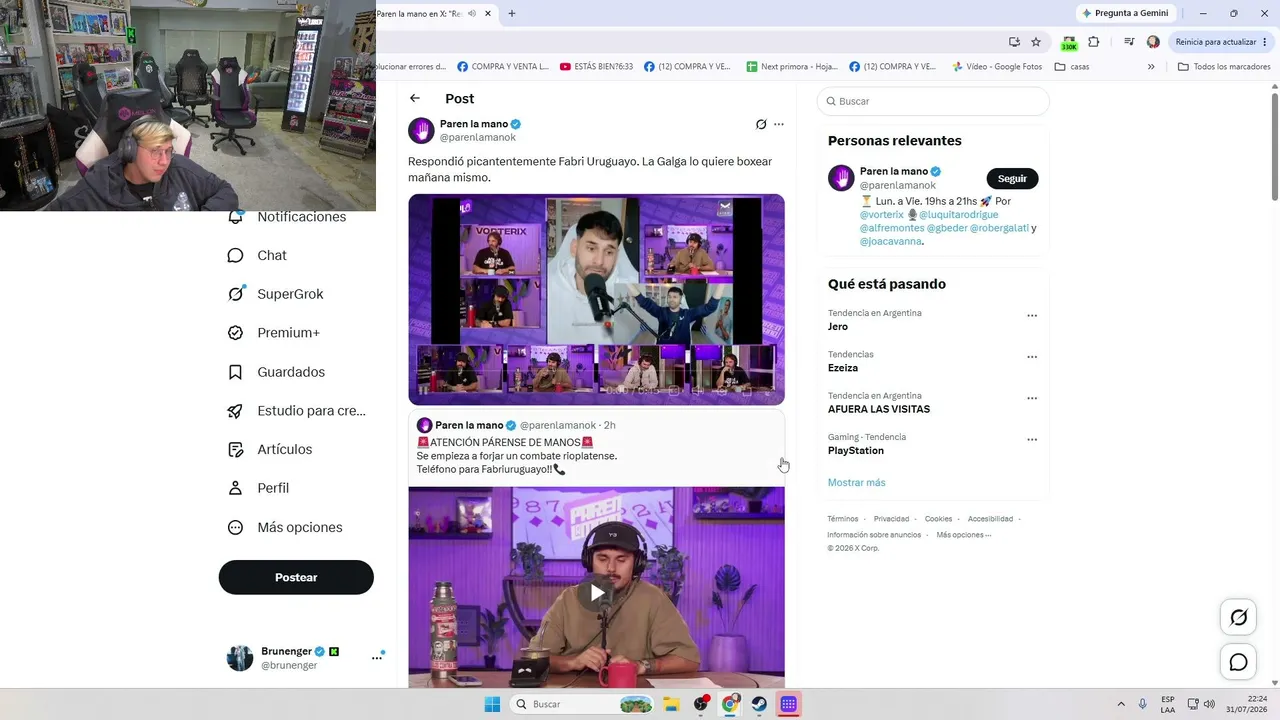Click Paren la mano post author avatar
1280x720 pixels.
point(421,130)
